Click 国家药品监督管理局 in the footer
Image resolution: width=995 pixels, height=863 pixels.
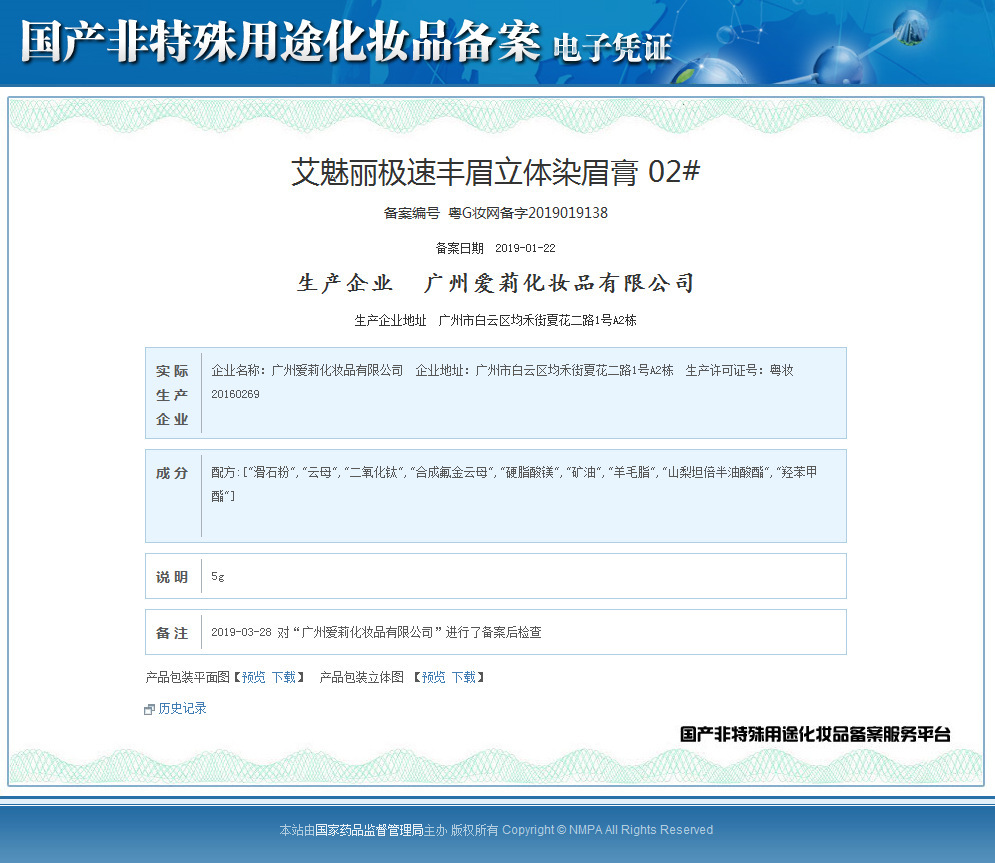[369, 829]
